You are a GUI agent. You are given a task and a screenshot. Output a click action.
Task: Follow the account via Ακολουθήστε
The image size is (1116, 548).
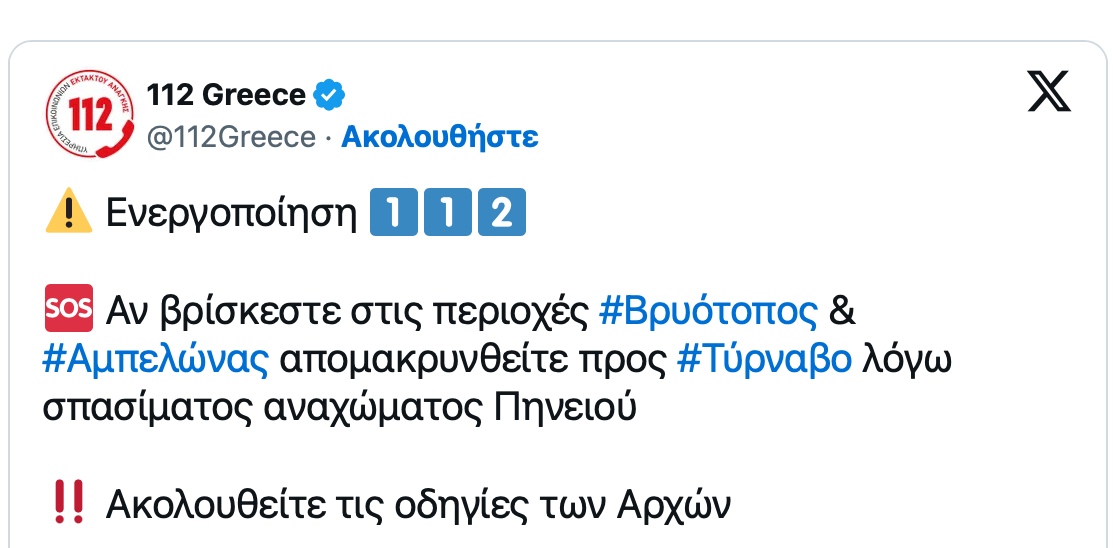point(440,137)
